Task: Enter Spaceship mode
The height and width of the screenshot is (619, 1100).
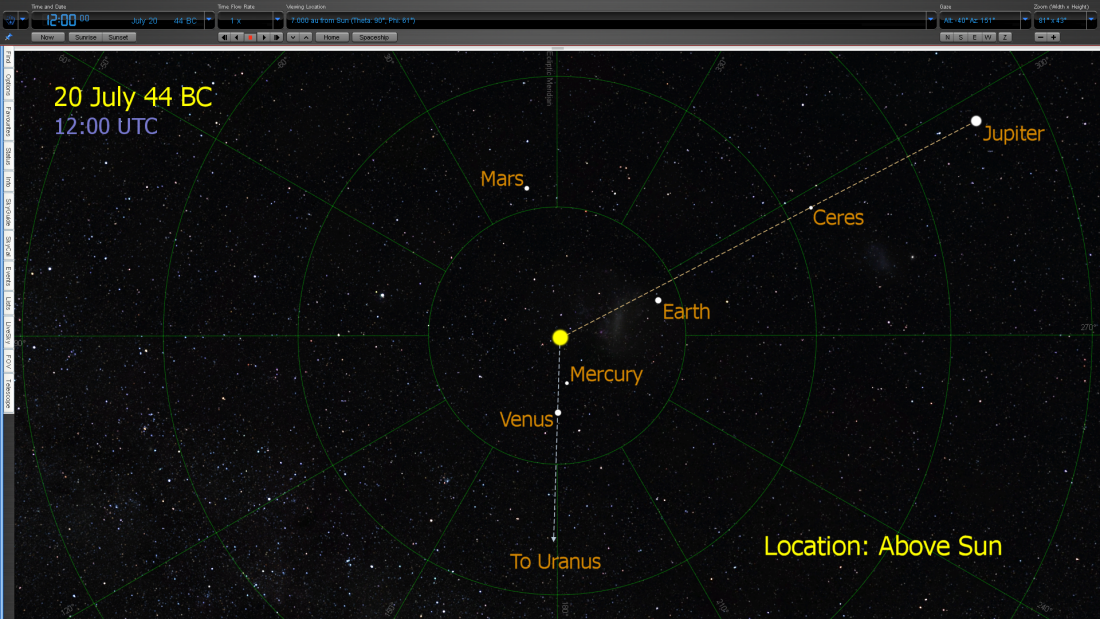Action: coord(374,37)
